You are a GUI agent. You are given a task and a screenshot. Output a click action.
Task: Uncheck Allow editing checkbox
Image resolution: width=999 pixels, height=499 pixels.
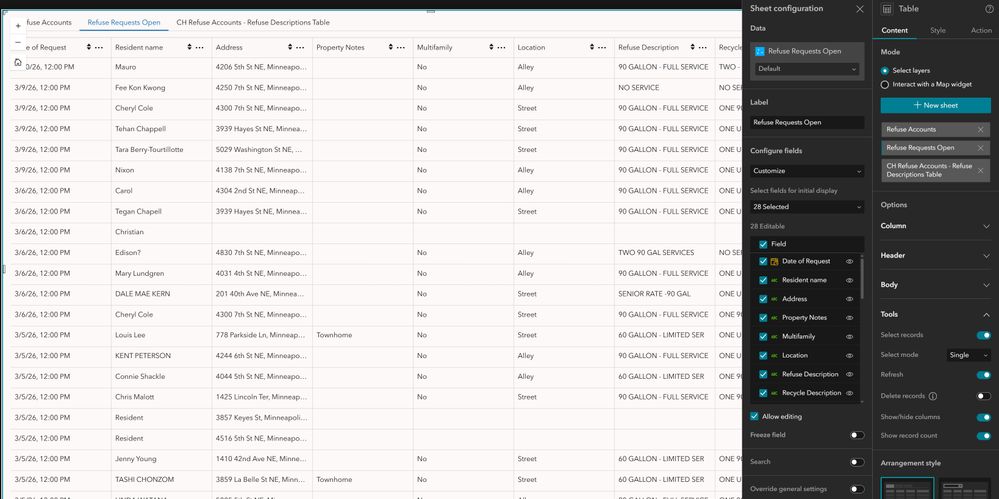click(x=754, y=416)
